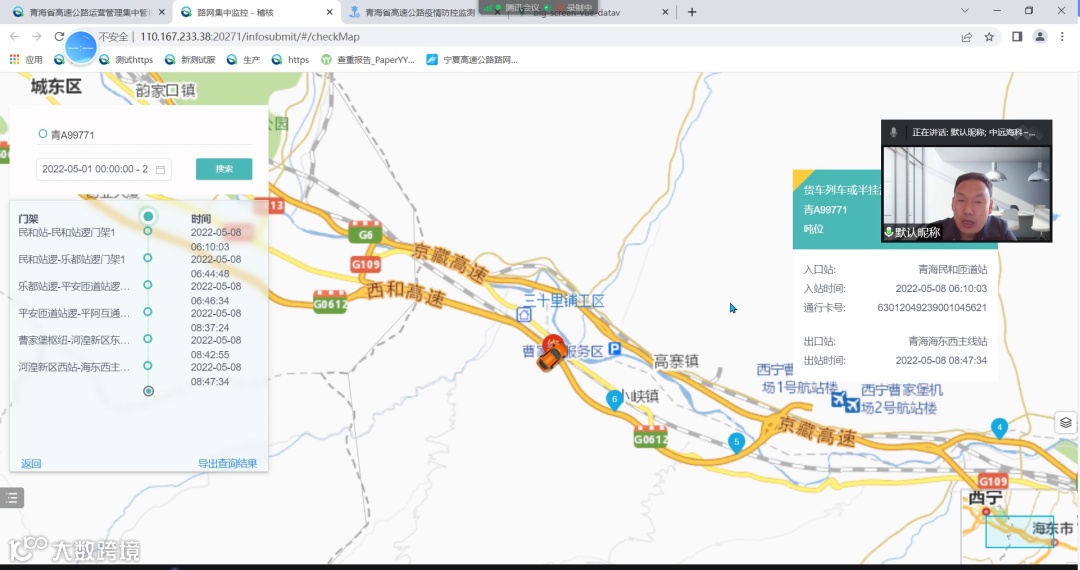Select timeline node for 河湟新区西站-海东西主
Viewport: 1080px width, 570px height.
pos(147,366)
